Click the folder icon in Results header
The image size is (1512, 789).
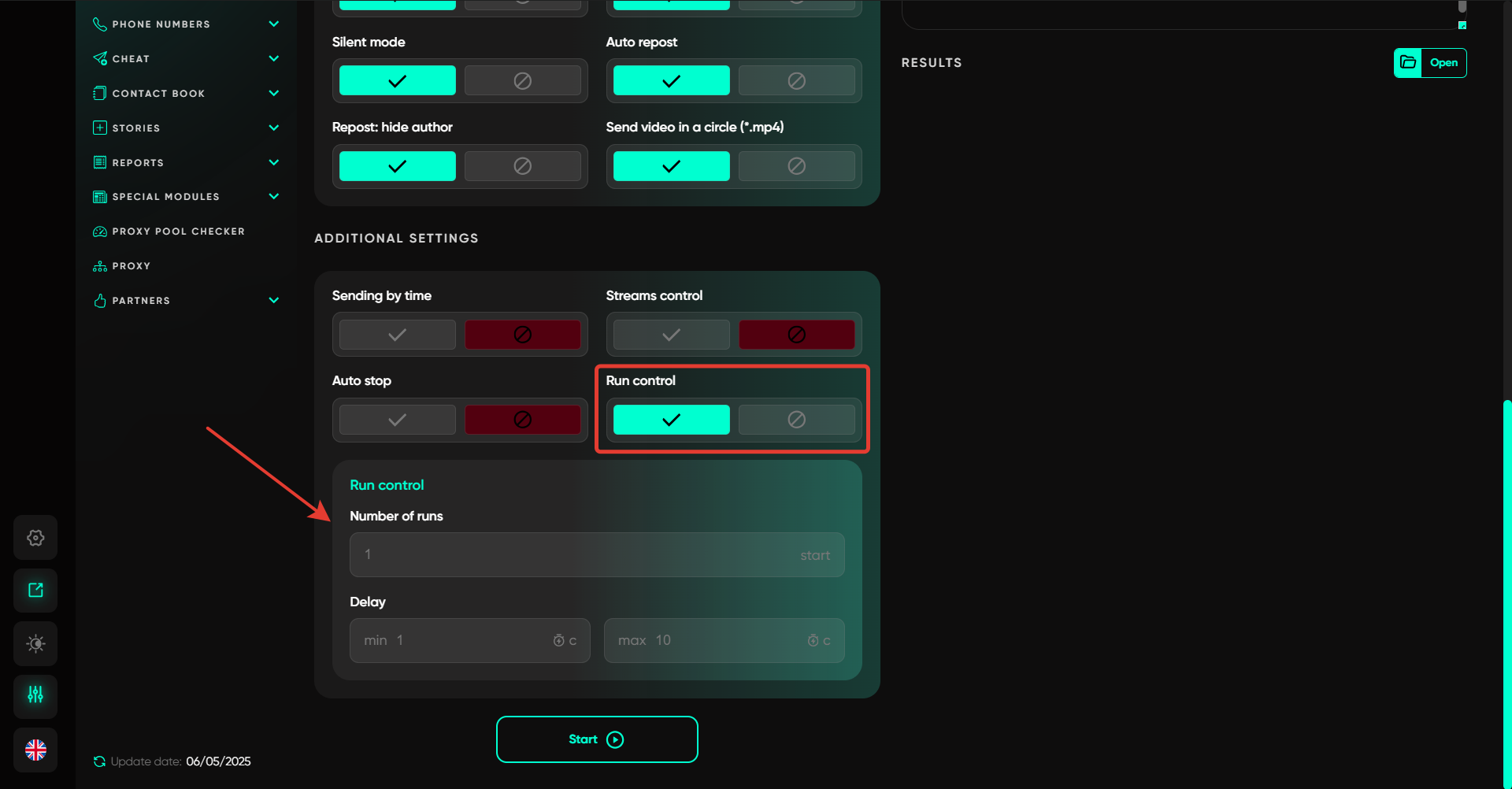point(1408,63)
